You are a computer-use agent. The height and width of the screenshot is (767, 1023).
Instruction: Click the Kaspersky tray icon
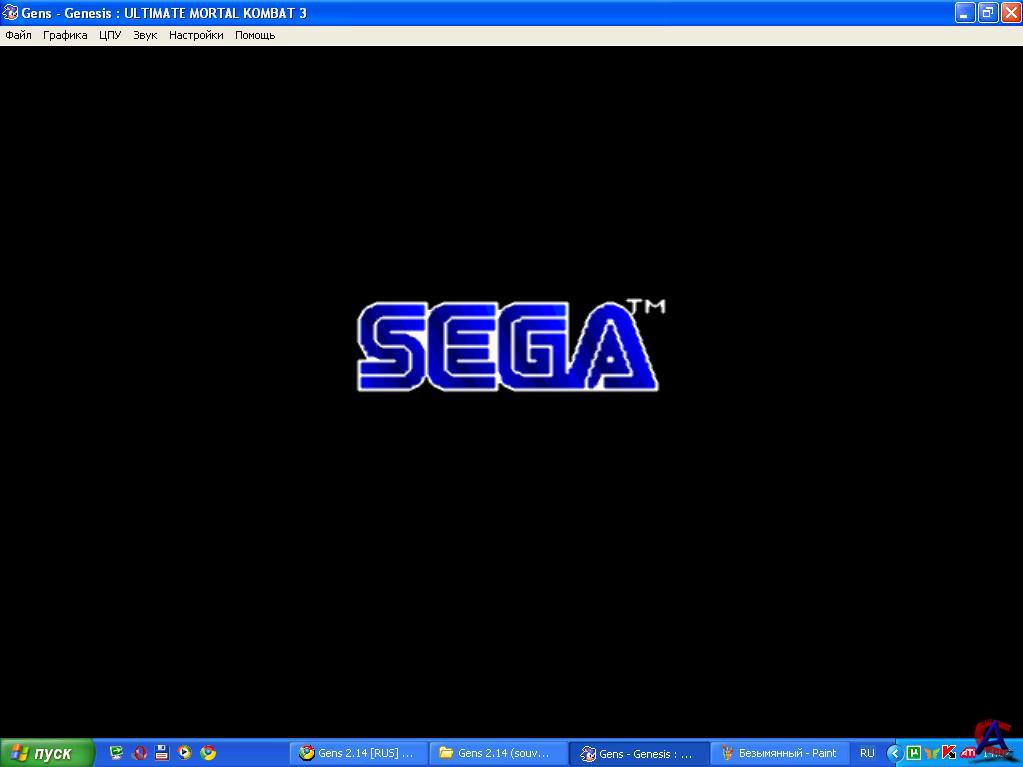(949, 753)
